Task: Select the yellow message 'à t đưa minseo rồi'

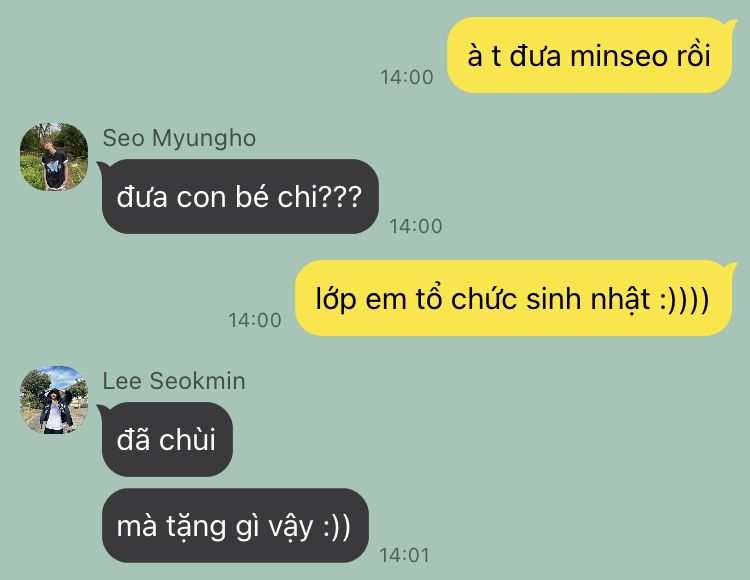Action: pos(589,55)
